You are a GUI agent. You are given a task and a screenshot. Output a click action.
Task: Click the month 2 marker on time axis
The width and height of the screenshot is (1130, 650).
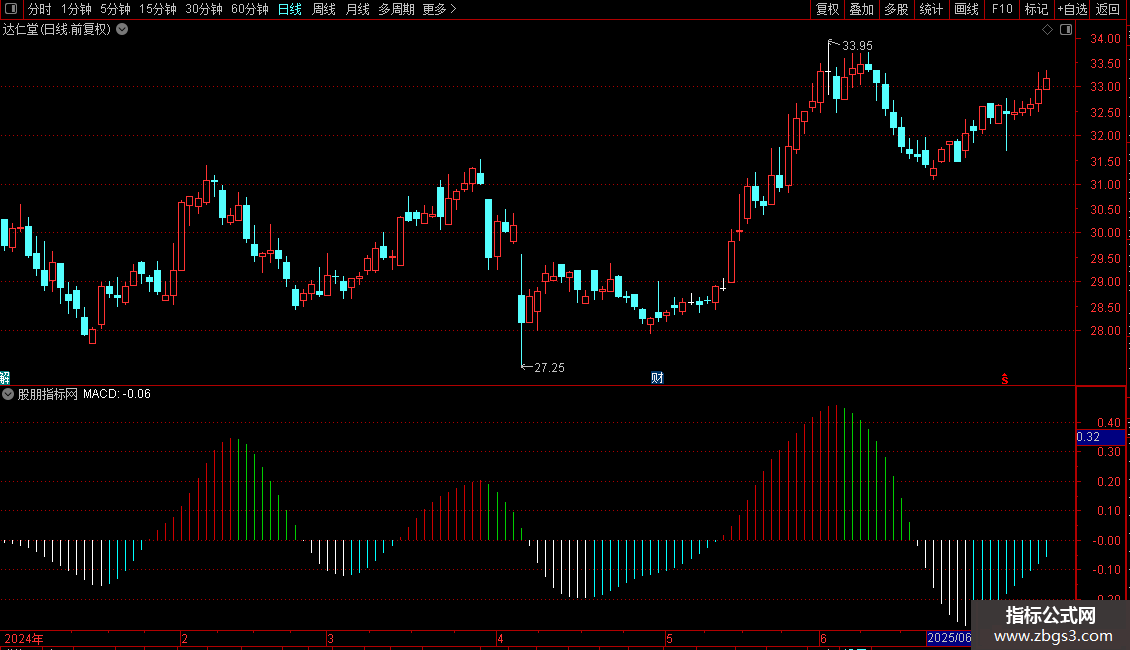click(184, 638)
